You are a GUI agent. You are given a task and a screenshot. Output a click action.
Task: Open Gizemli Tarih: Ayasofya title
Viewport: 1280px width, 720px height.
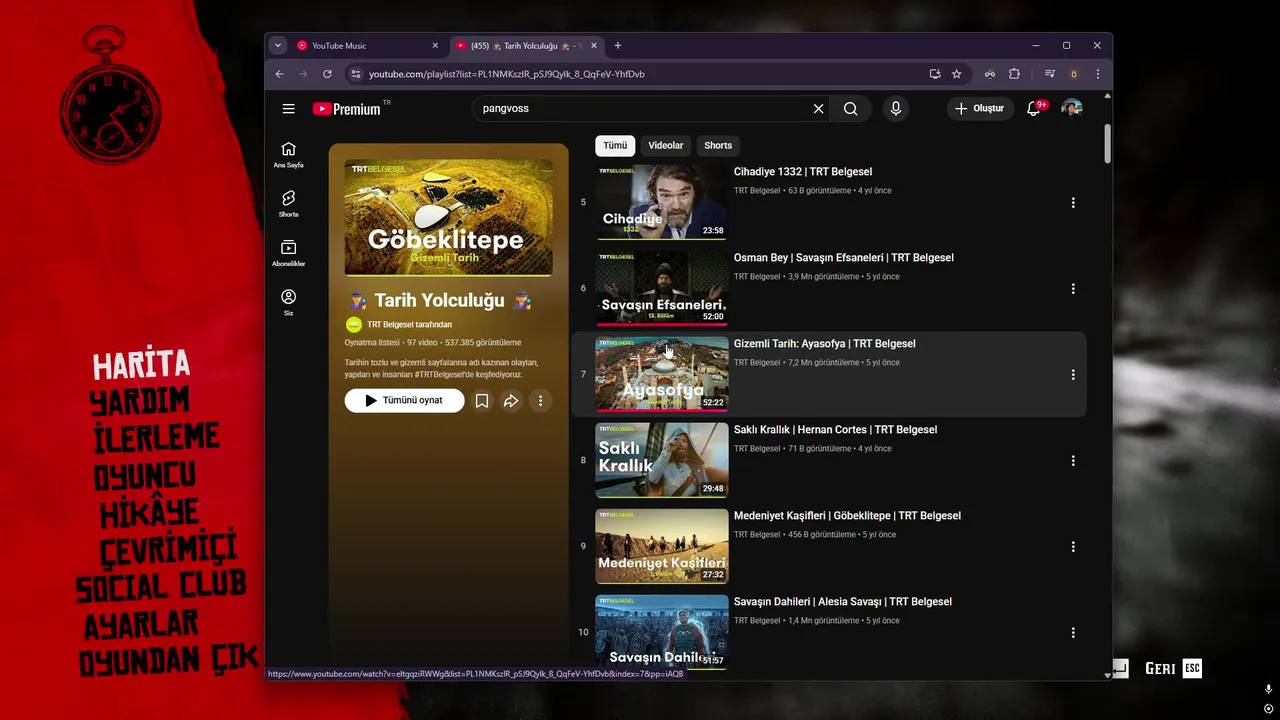pyautogui.click(x=825, y=344)
